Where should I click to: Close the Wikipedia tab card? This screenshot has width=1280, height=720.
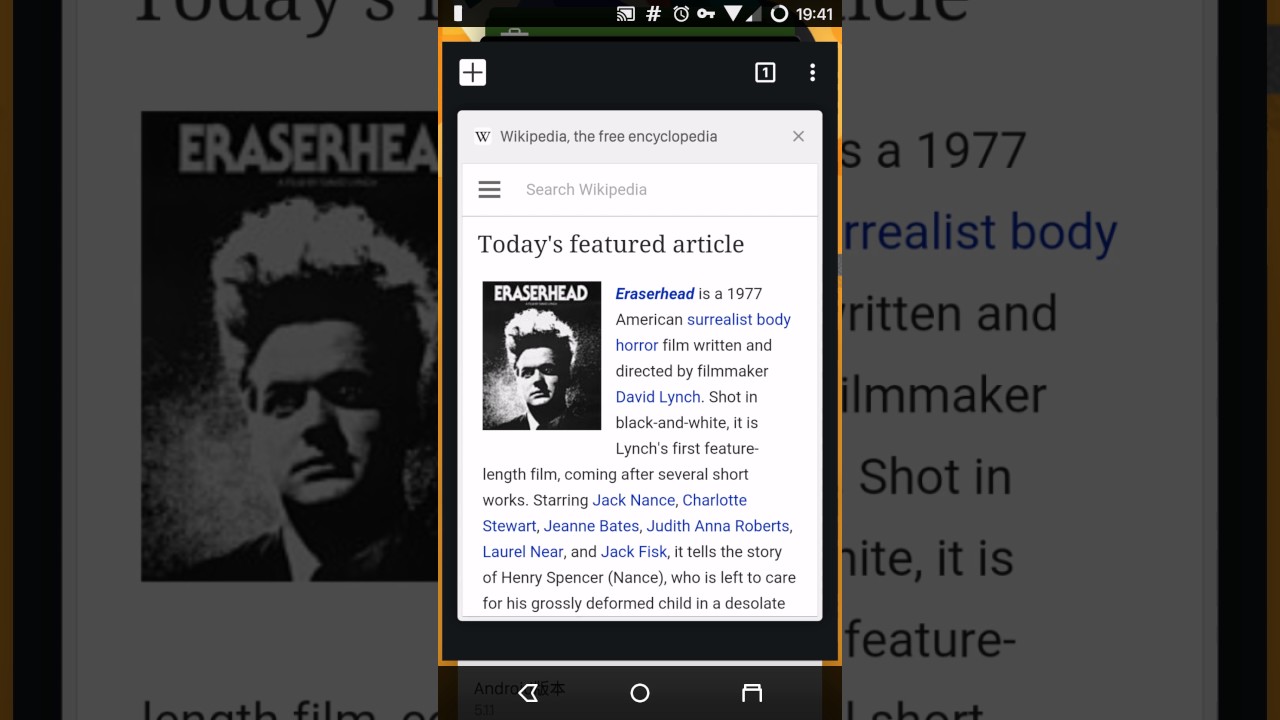(798, 136)
